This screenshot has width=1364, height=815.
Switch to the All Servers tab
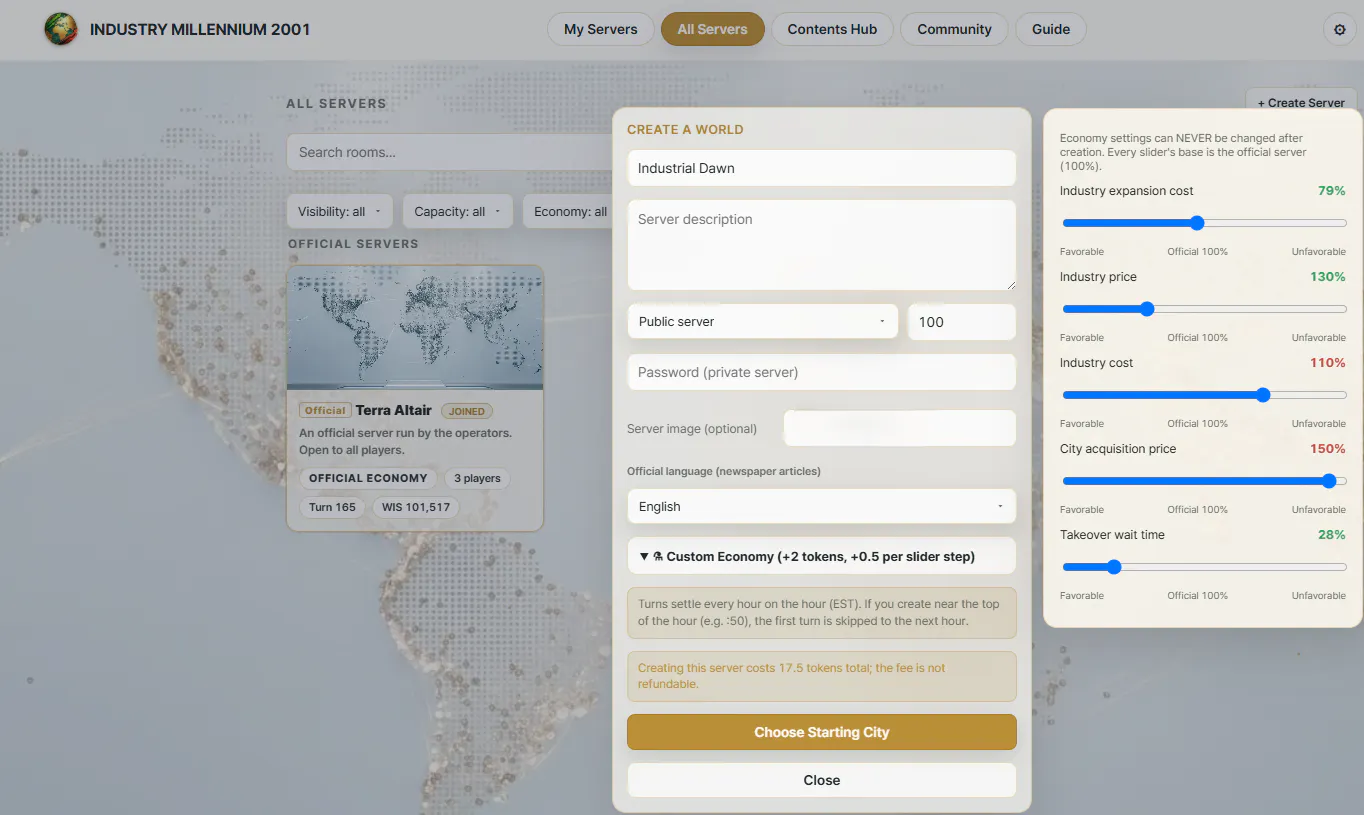(712, 29)
